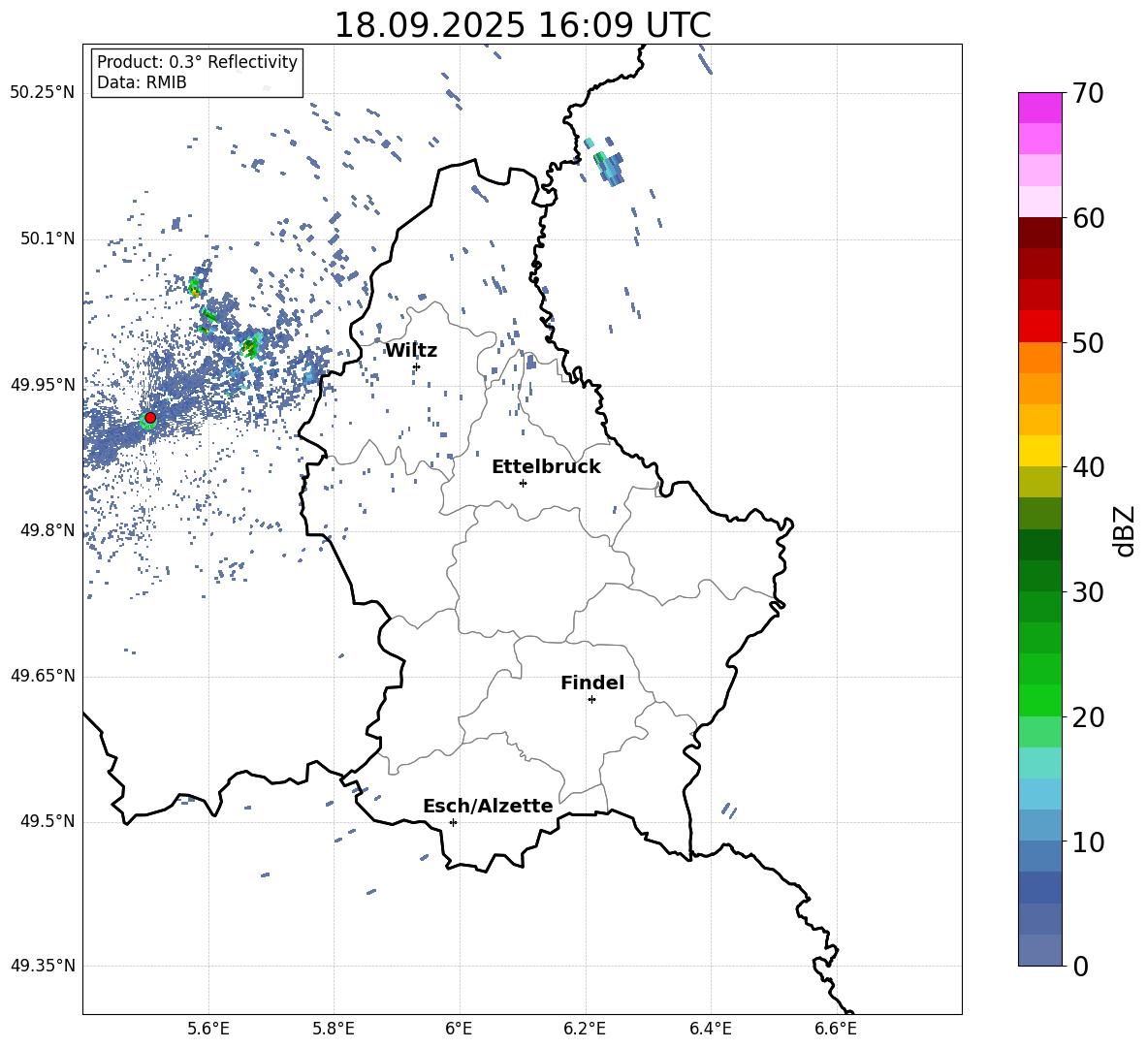Click the colorbar tick label 50
The width and height of the screenshot is (1148, 1048).
click(x=1088, y=342)
